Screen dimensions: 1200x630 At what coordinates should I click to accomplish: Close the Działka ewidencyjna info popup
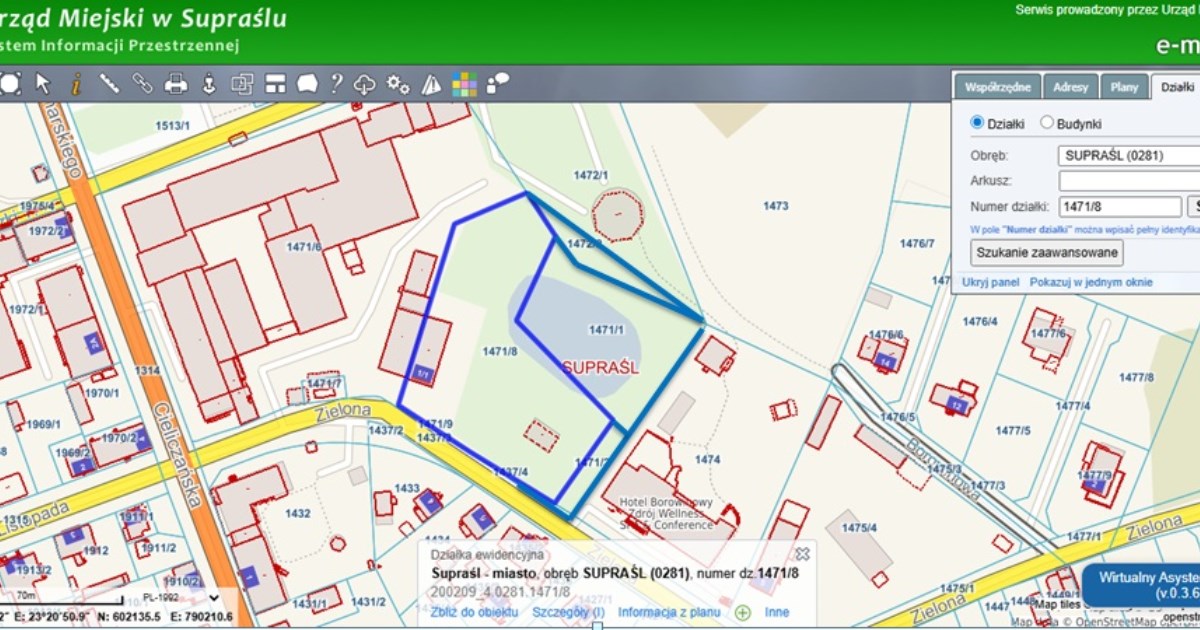coord(801,553)
